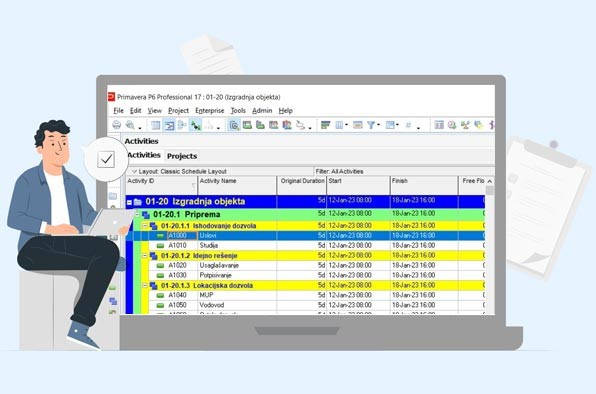Image resolution: width=596 pixels, height=394 pixels.
Task: Toggle the highlighted Gantt Chart layout icon
Action: pos(169,125)
